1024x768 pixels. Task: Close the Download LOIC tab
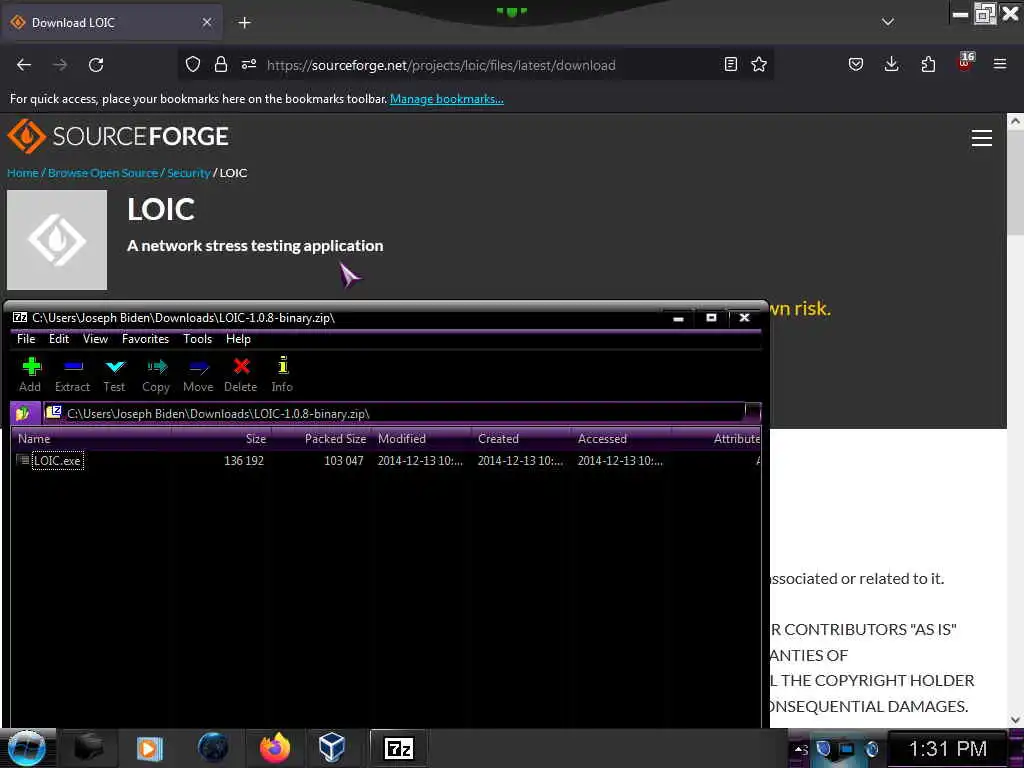tap(206, 22)
